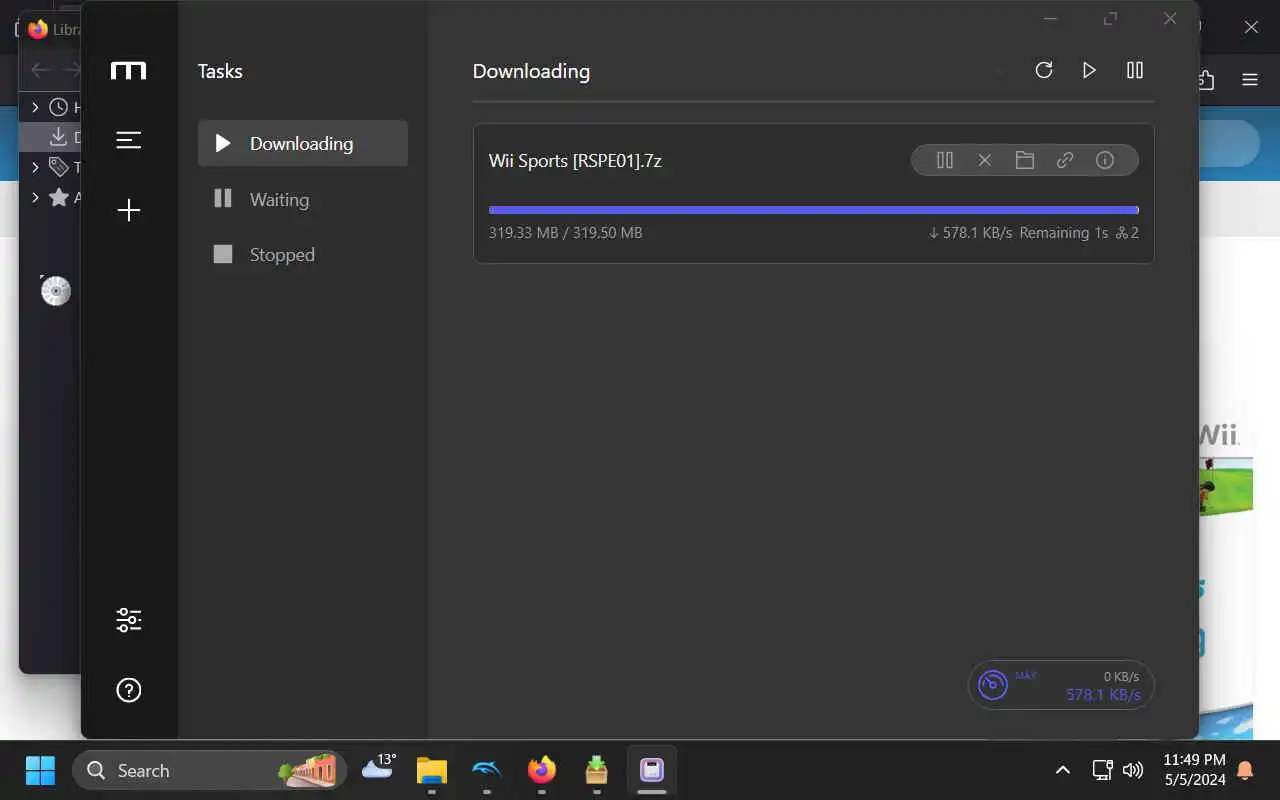
Task: Pause all tasks with the header pause icon
Action: [x=1134, y=70]
